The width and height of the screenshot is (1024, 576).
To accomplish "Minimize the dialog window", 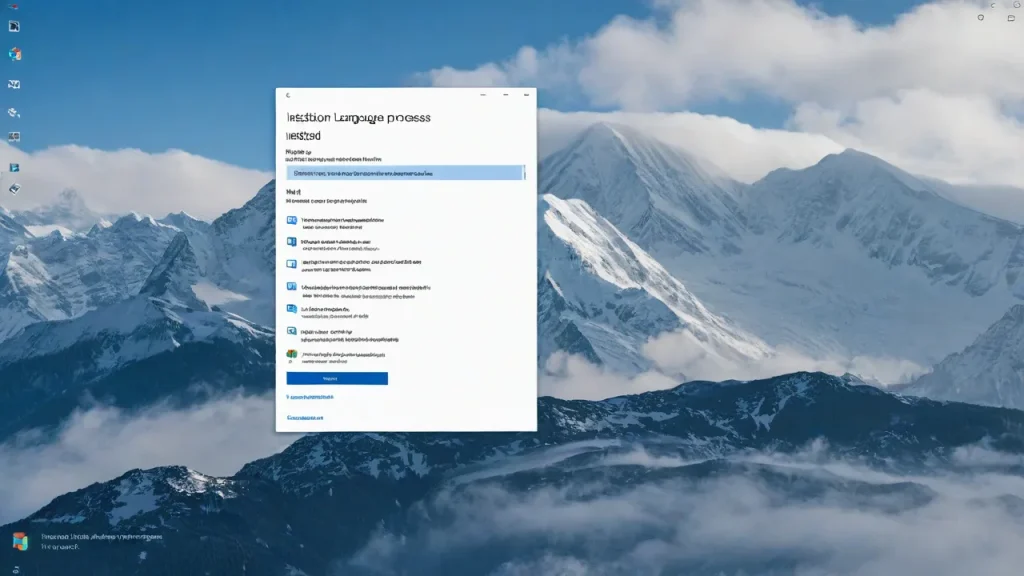I will click(483, 95).
